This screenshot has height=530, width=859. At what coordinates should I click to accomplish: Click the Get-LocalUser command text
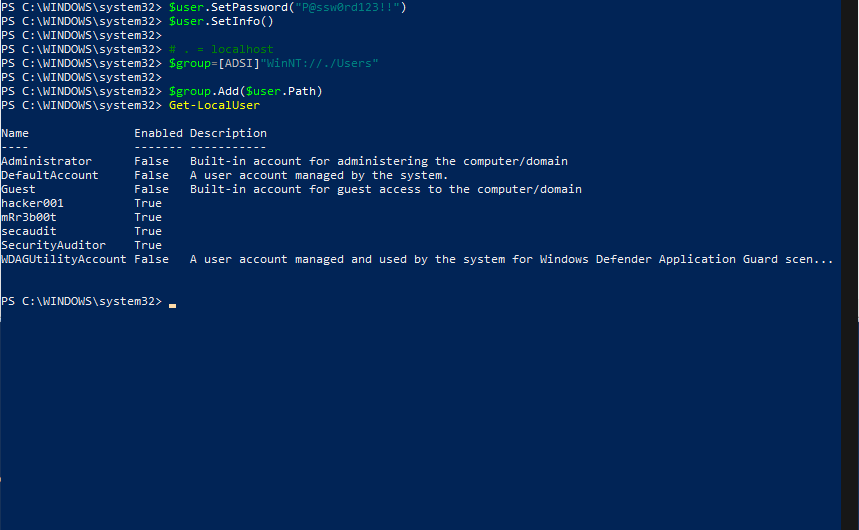214,105
